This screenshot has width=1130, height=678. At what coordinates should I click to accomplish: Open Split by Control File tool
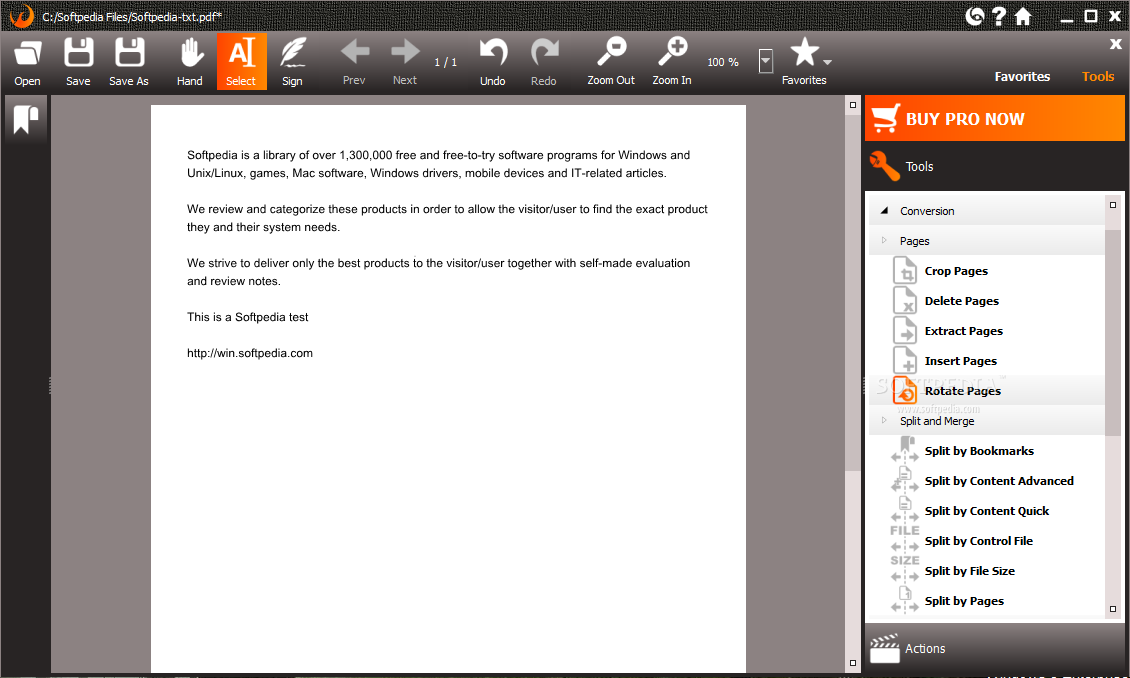[986, 541]
